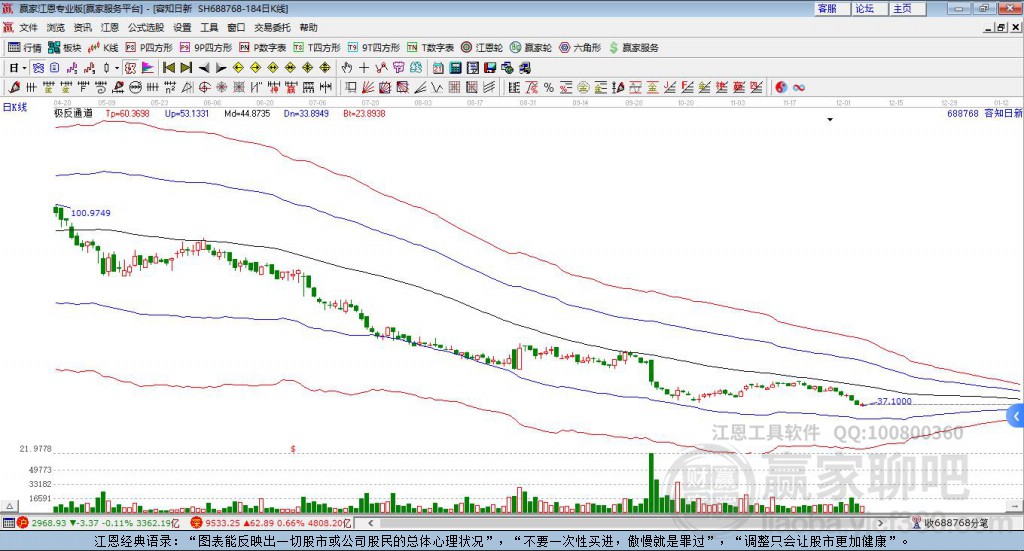
Task: Click the 客服 customer service button
Action: click(832, 8)
